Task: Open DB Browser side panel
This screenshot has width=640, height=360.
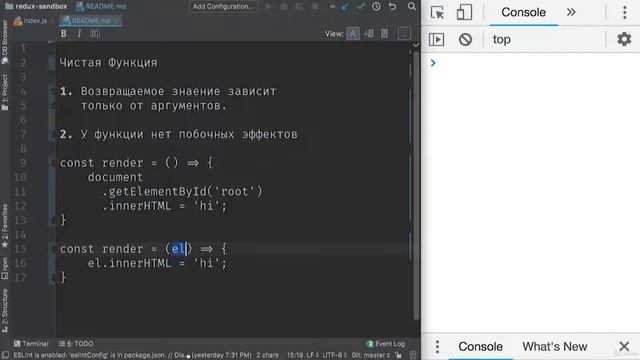Action: coord(4,42)
